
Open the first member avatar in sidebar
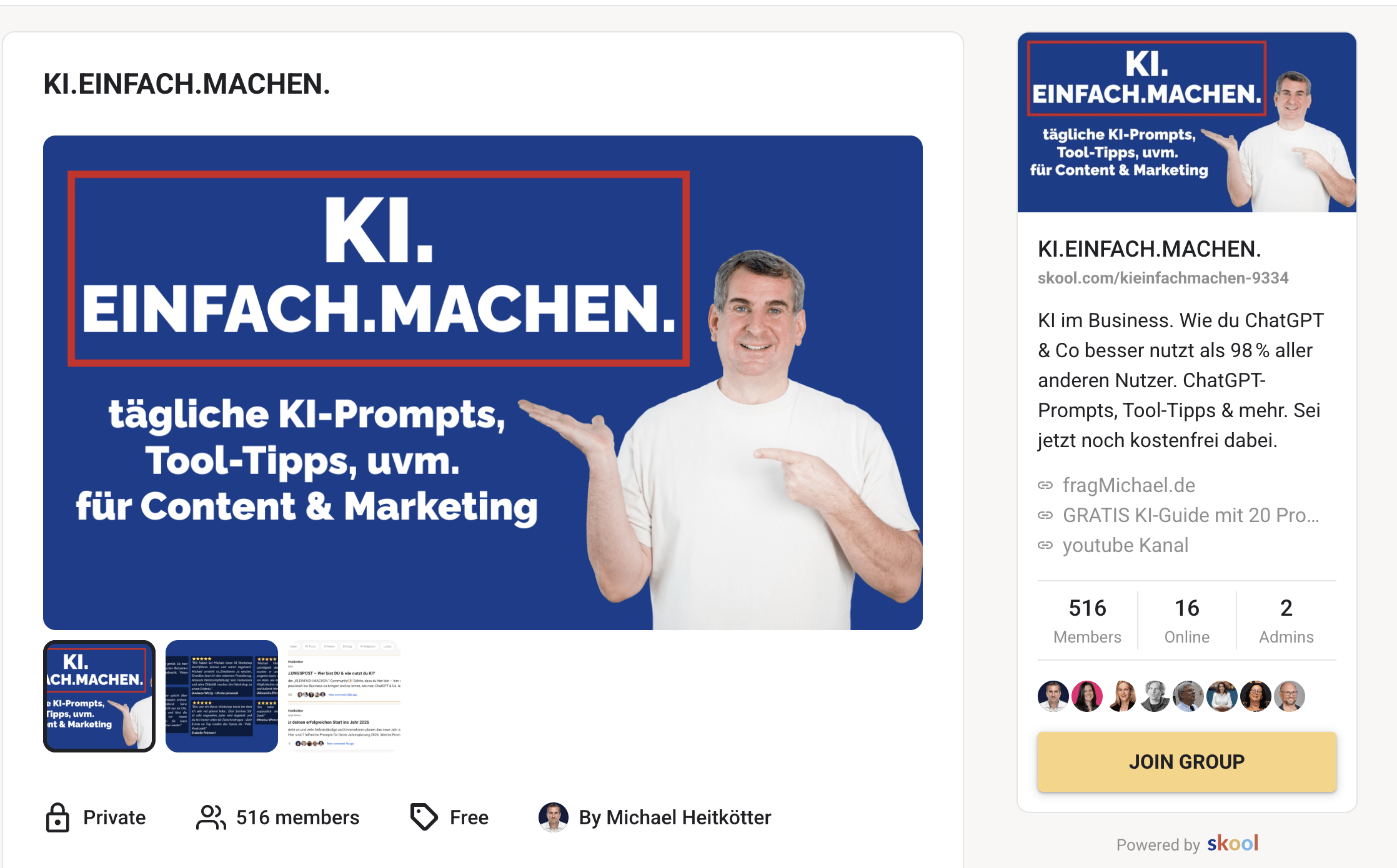tap(1053, 696)
